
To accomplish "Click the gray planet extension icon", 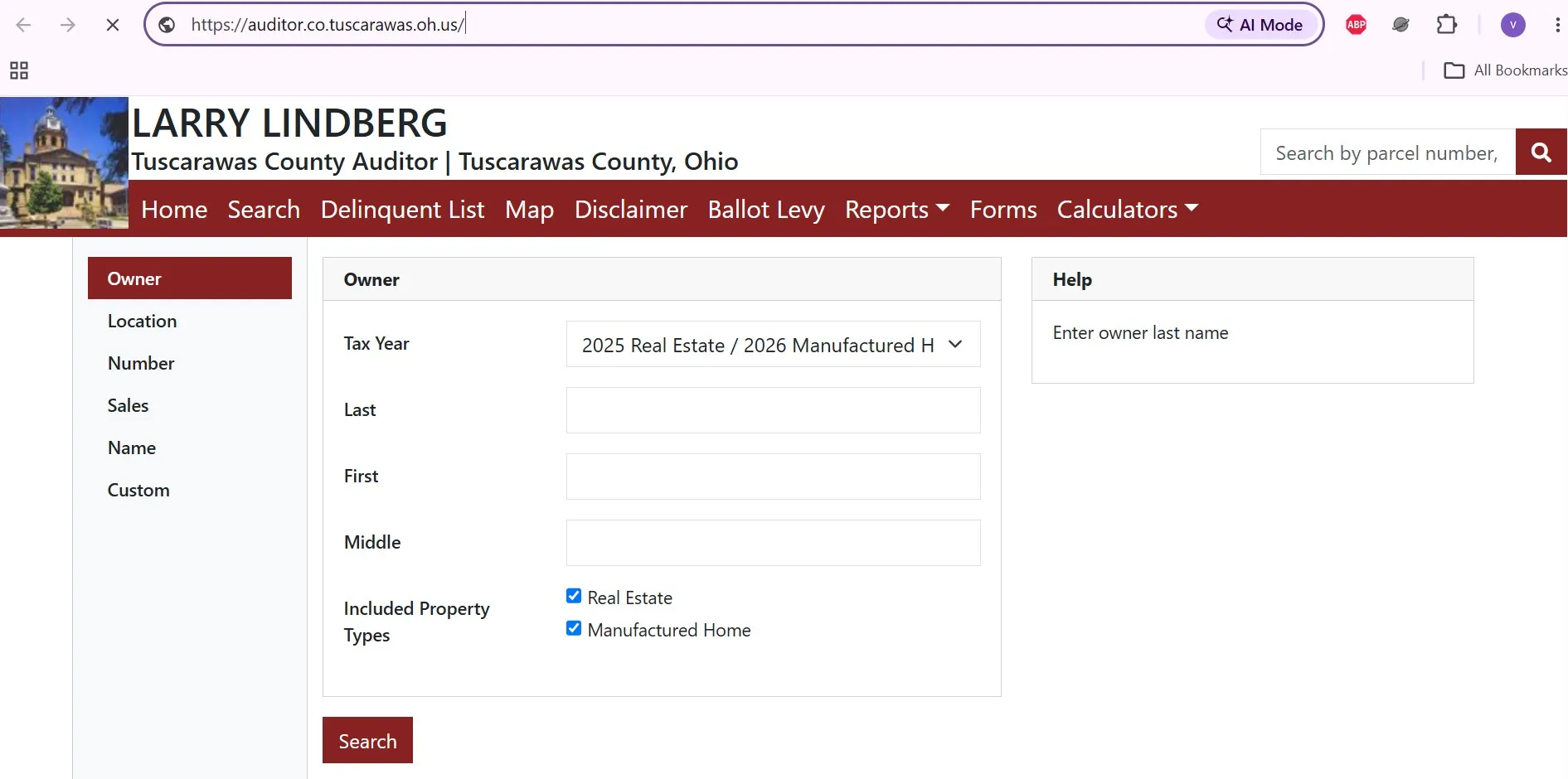I will [x=1401, y=25].
